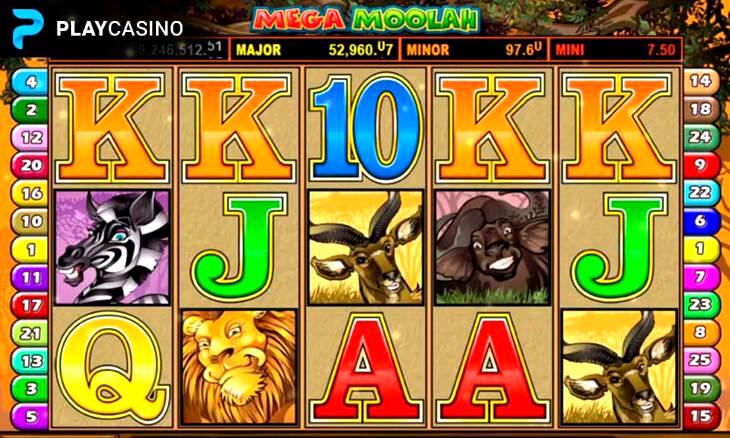Click the Mega Moolah title logo
Screen dimensions: 730x438
365,20
